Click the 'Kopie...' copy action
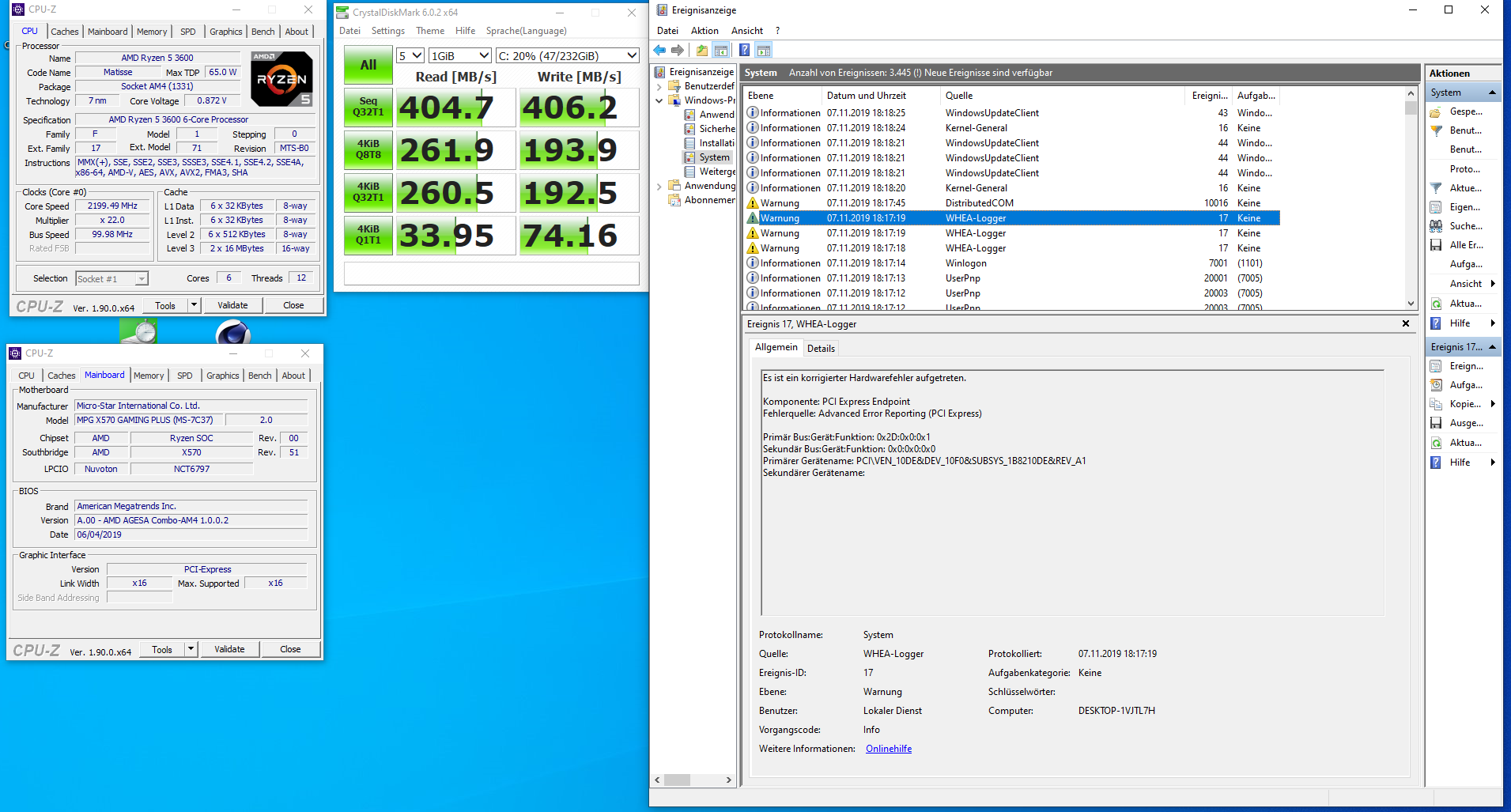Viewport: 1511px width, 812px height. [x=1465, y=404]
